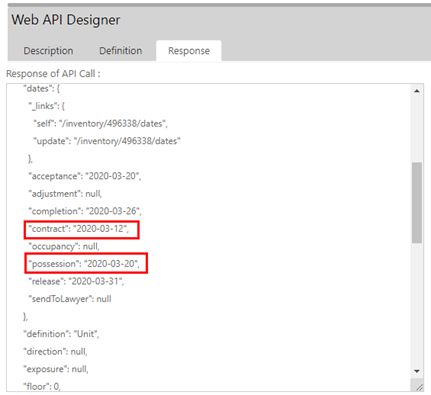
Task: Click the "release": "2020-03-31" line
Action: (76, 281)
